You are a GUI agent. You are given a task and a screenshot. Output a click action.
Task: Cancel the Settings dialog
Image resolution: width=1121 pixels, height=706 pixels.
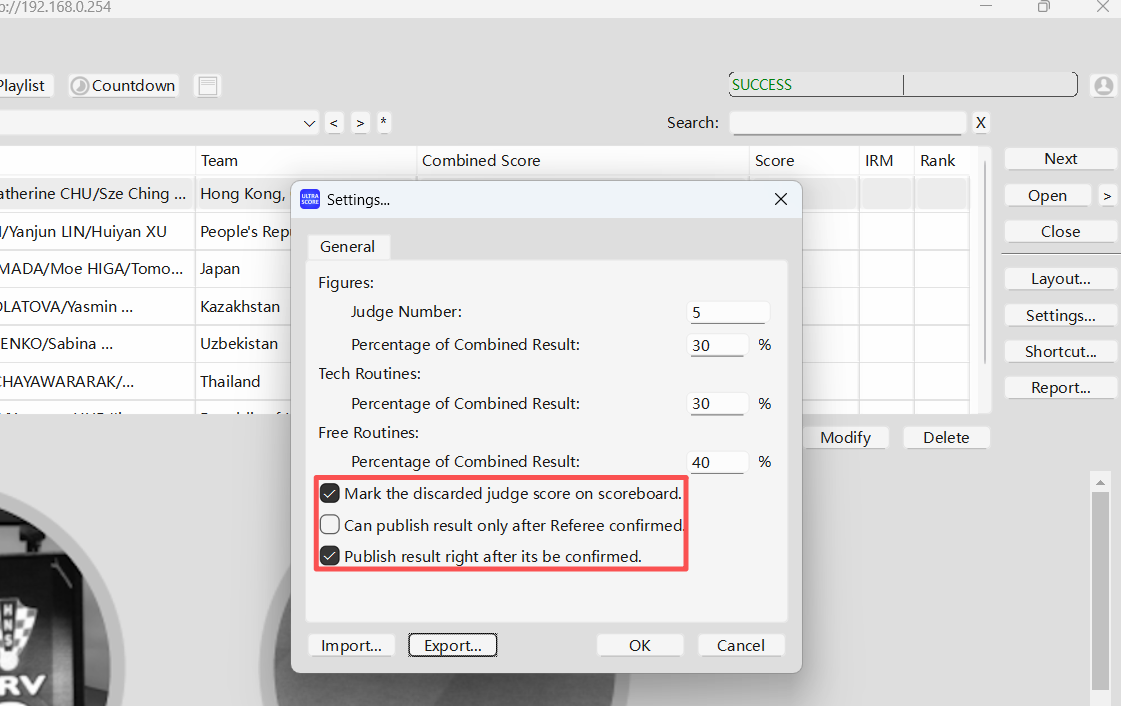(x=741, y=645)
